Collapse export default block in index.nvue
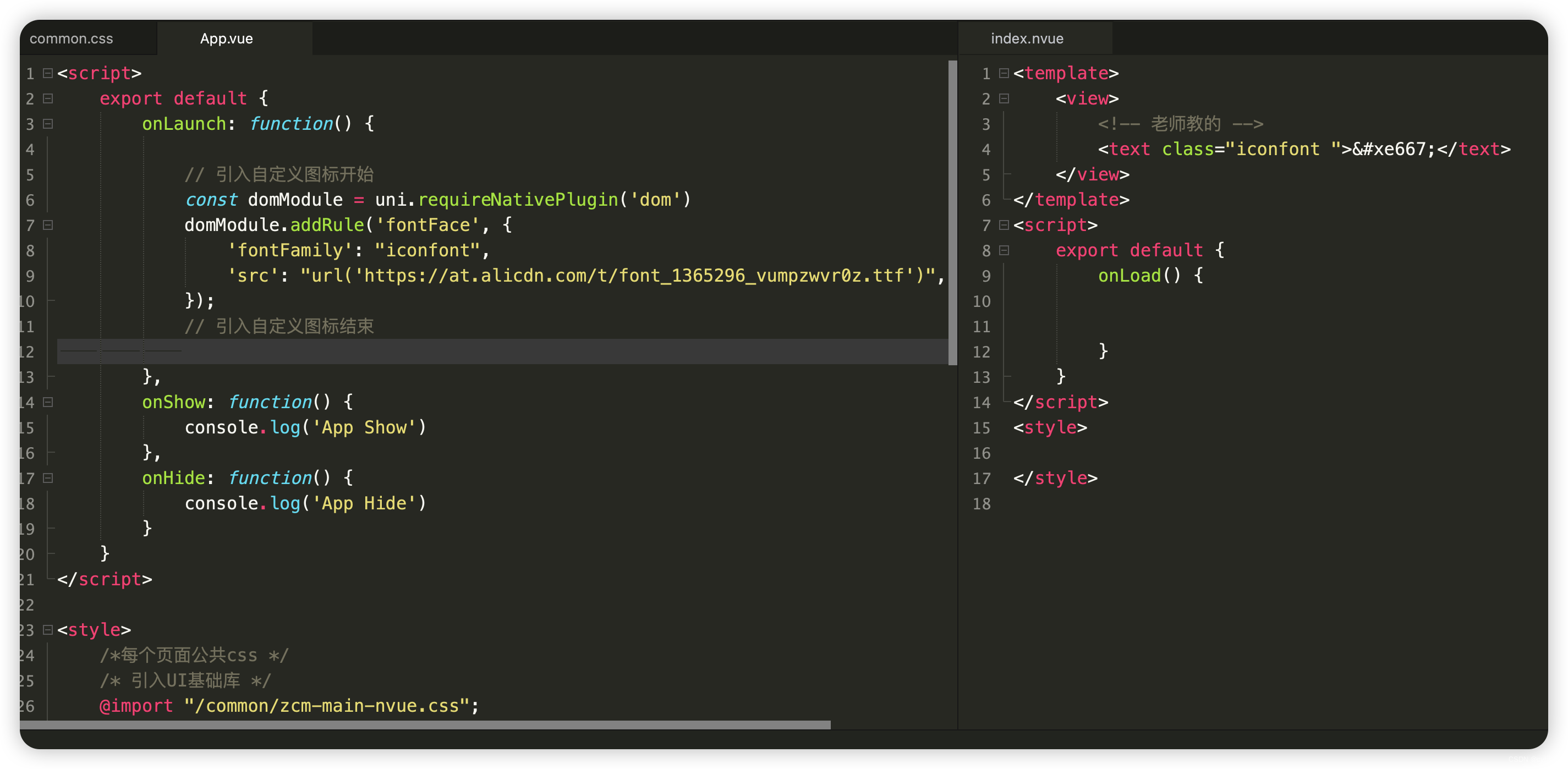1568x769 pixels. (x=1004, y=251)
